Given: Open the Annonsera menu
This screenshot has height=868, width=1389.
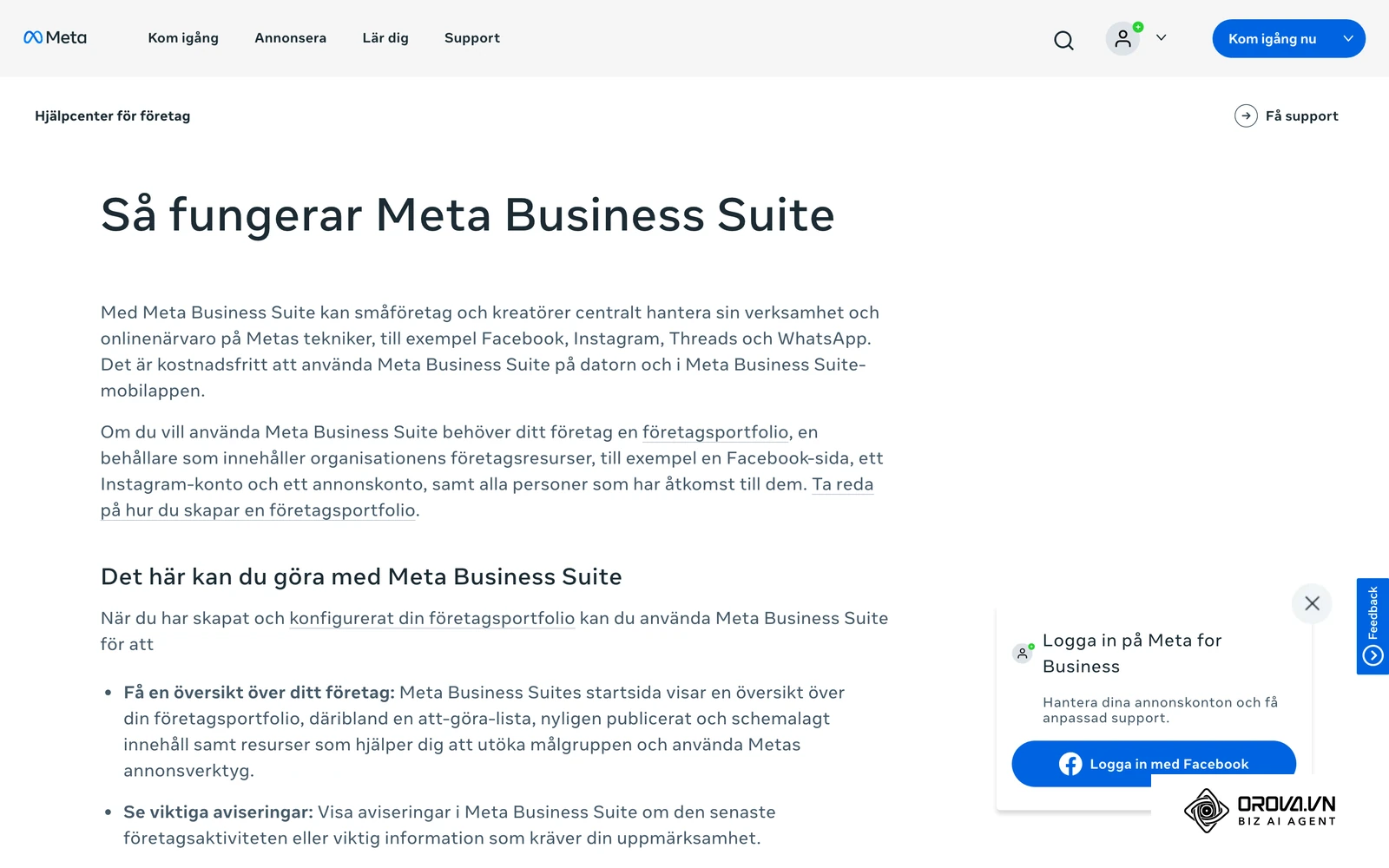Looking at the screenshot, I should click(290, 38).
